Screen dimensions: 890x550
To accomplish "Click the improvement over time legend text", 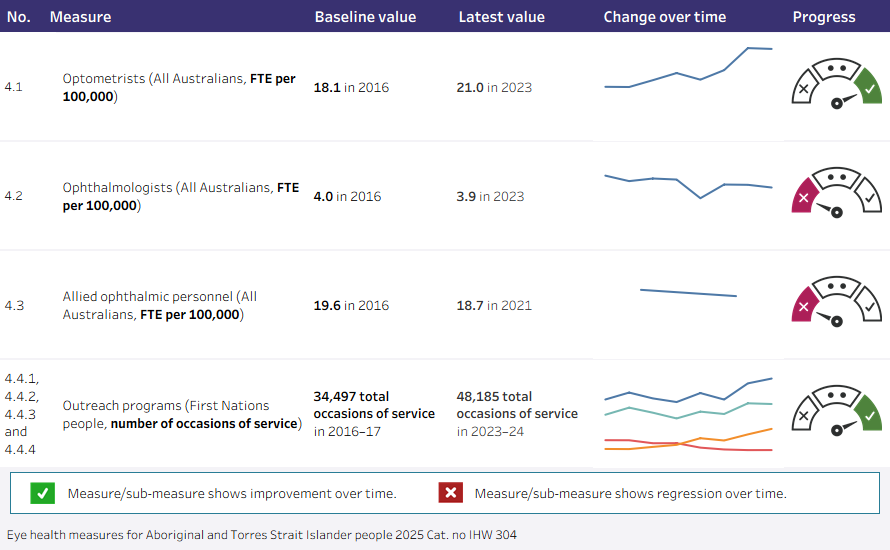I will [x=232, y=494].
